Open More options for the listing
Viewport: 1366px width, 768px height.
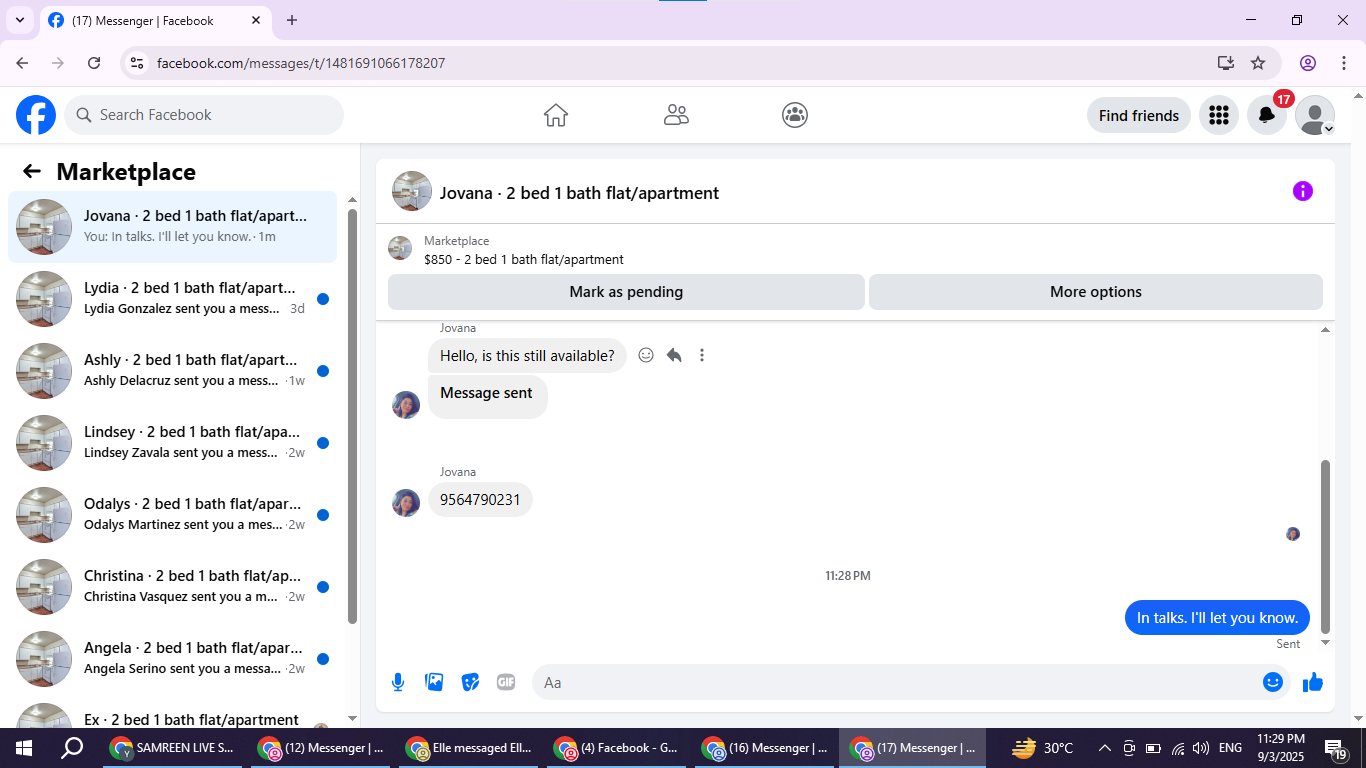[x=1096, y=292]
